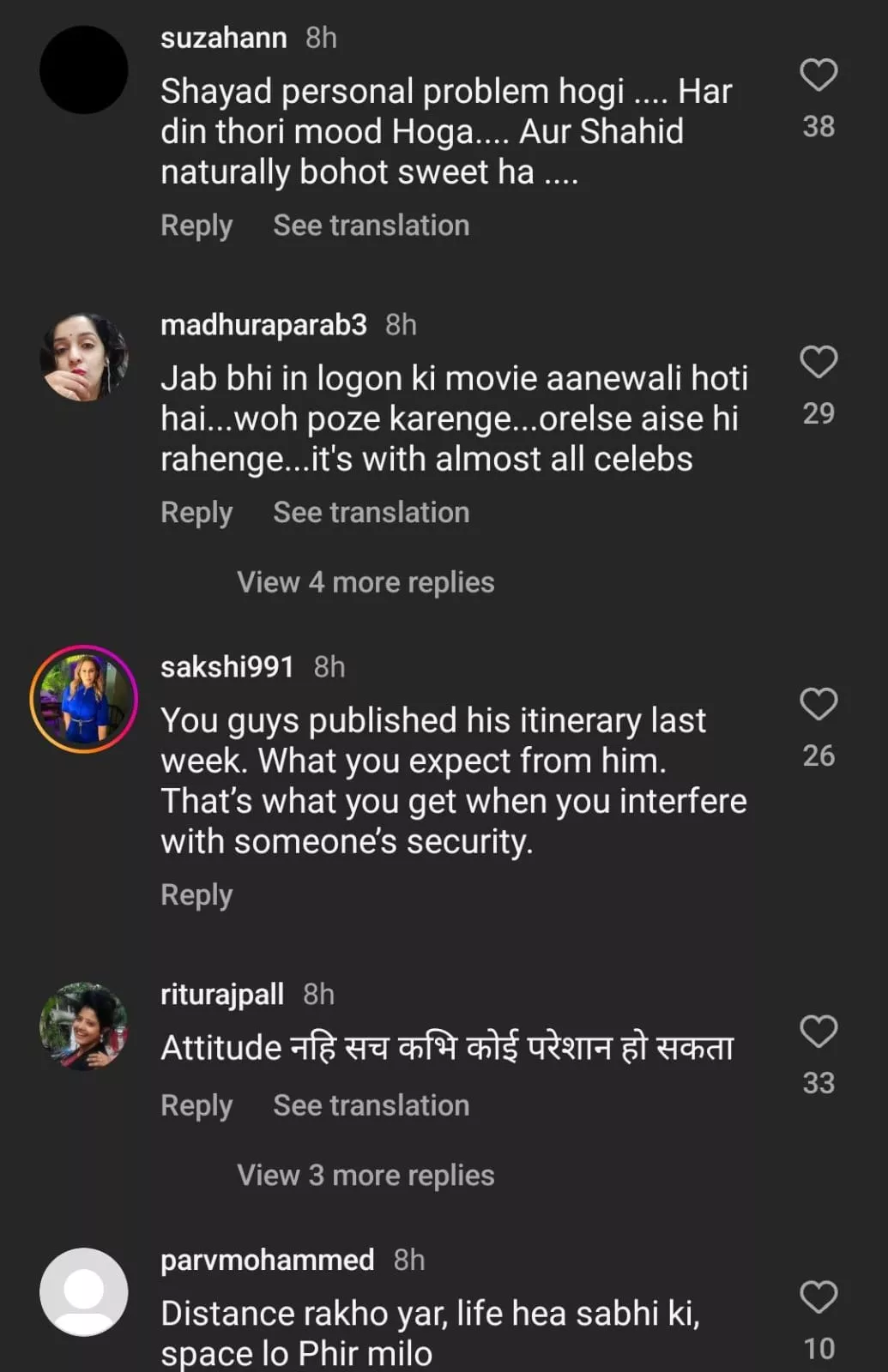The width and height of the screenshot is (888, 1372).
Task: Open madhuraparab3's profile avatar
Action: pos(84,357)
